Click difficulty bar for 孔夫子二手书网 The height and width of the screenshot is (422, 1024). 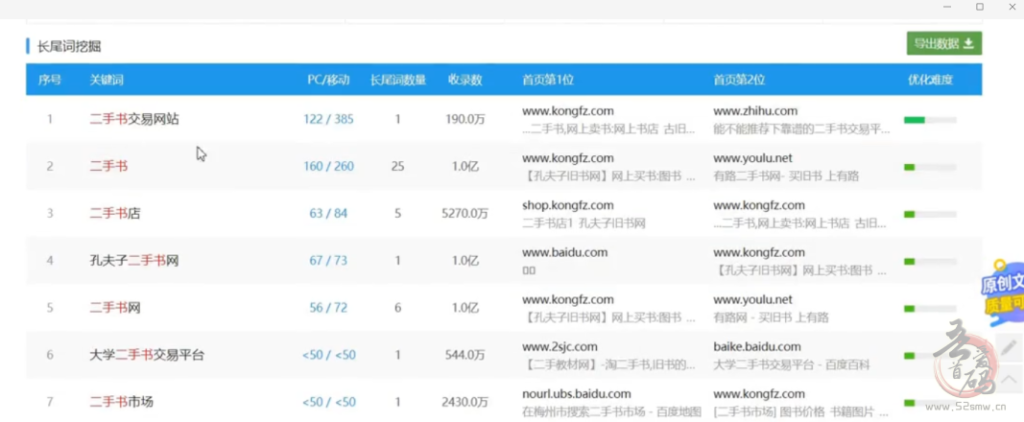[930, 261]
